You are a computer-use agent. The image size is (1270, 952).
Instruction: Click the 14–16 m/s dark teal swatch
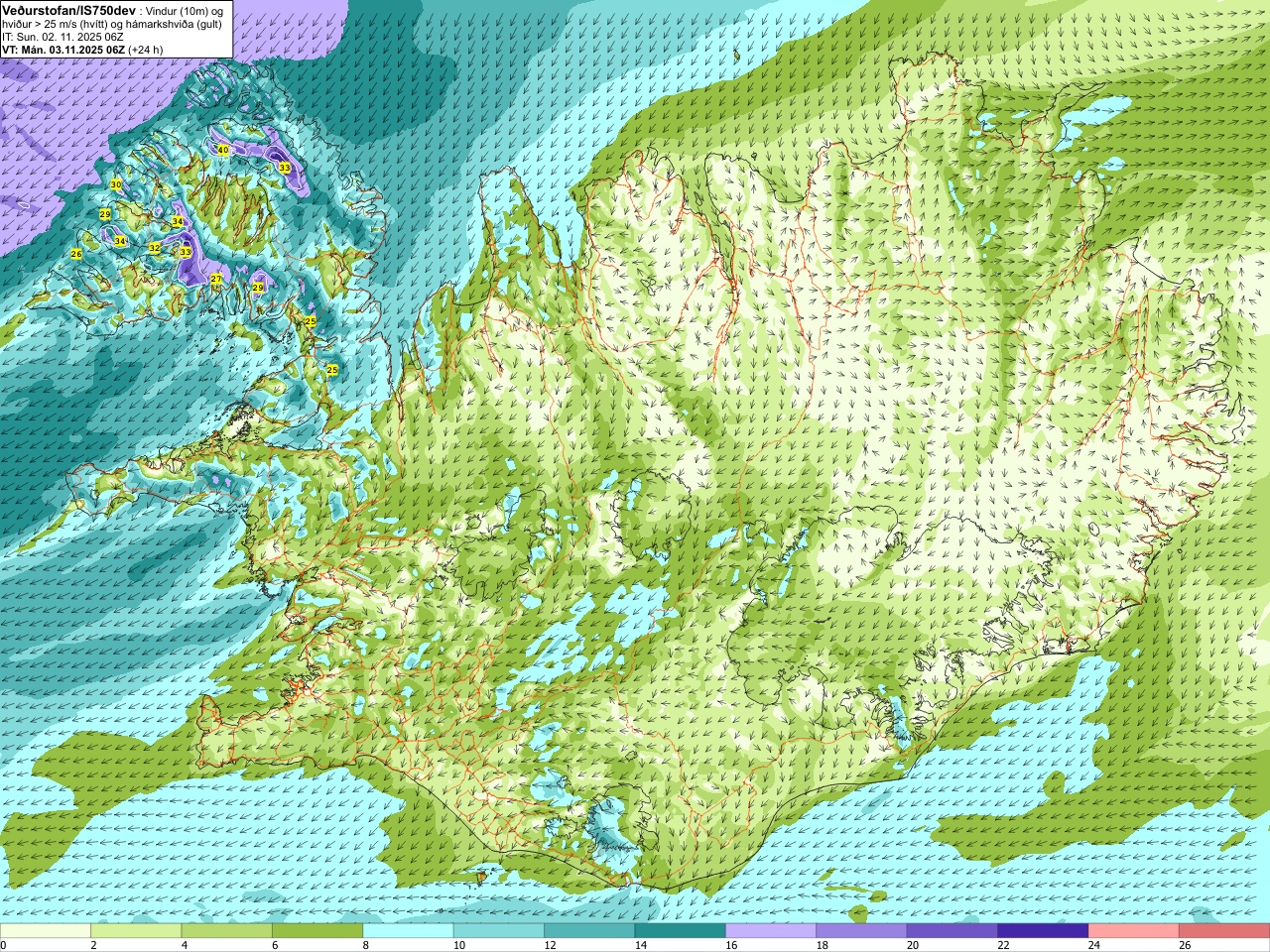681,931
